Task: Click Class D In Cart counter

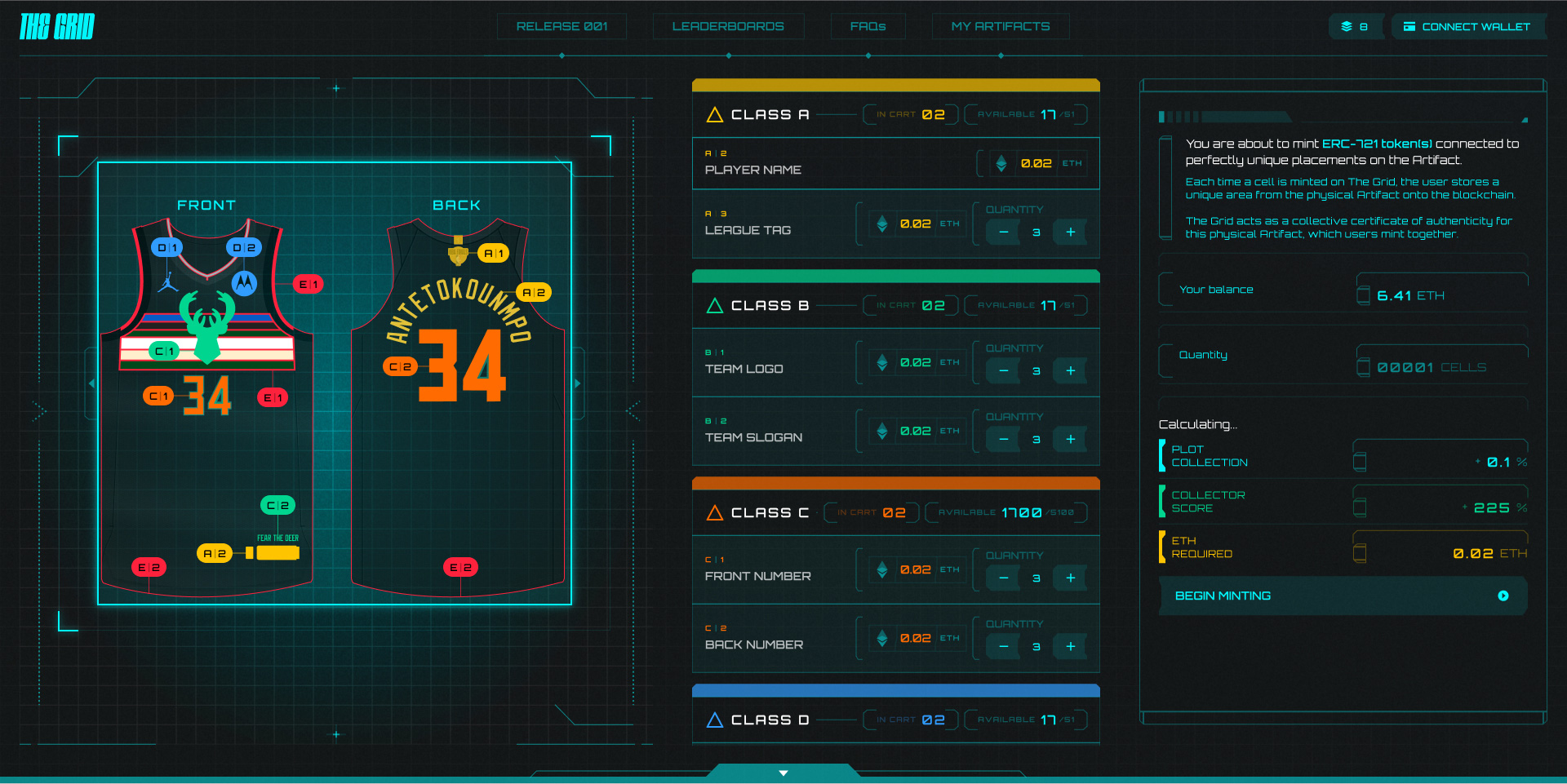Action: (x=910, y=720)
